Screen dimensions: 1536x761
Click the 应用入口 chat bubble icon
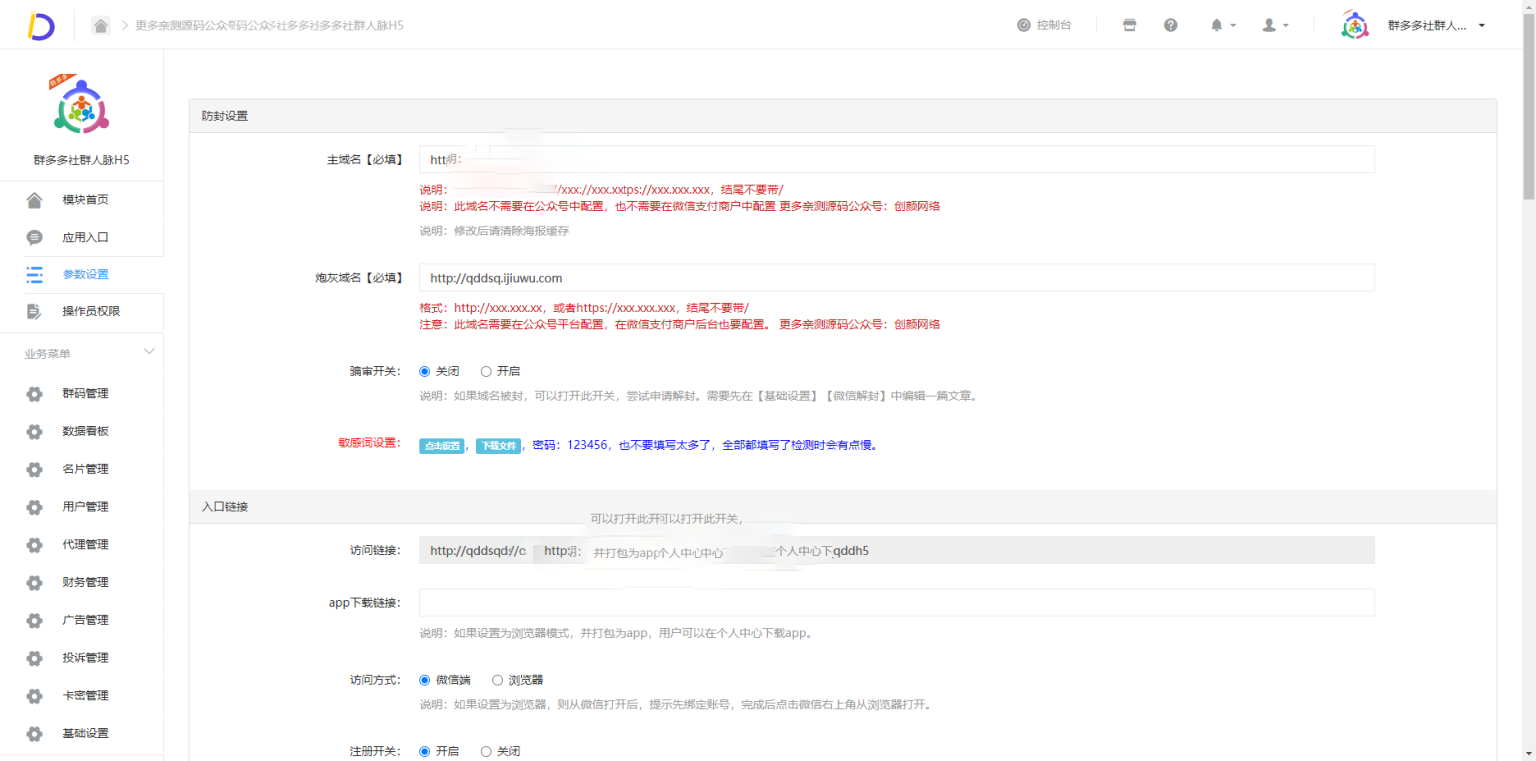tap(35, 238)
